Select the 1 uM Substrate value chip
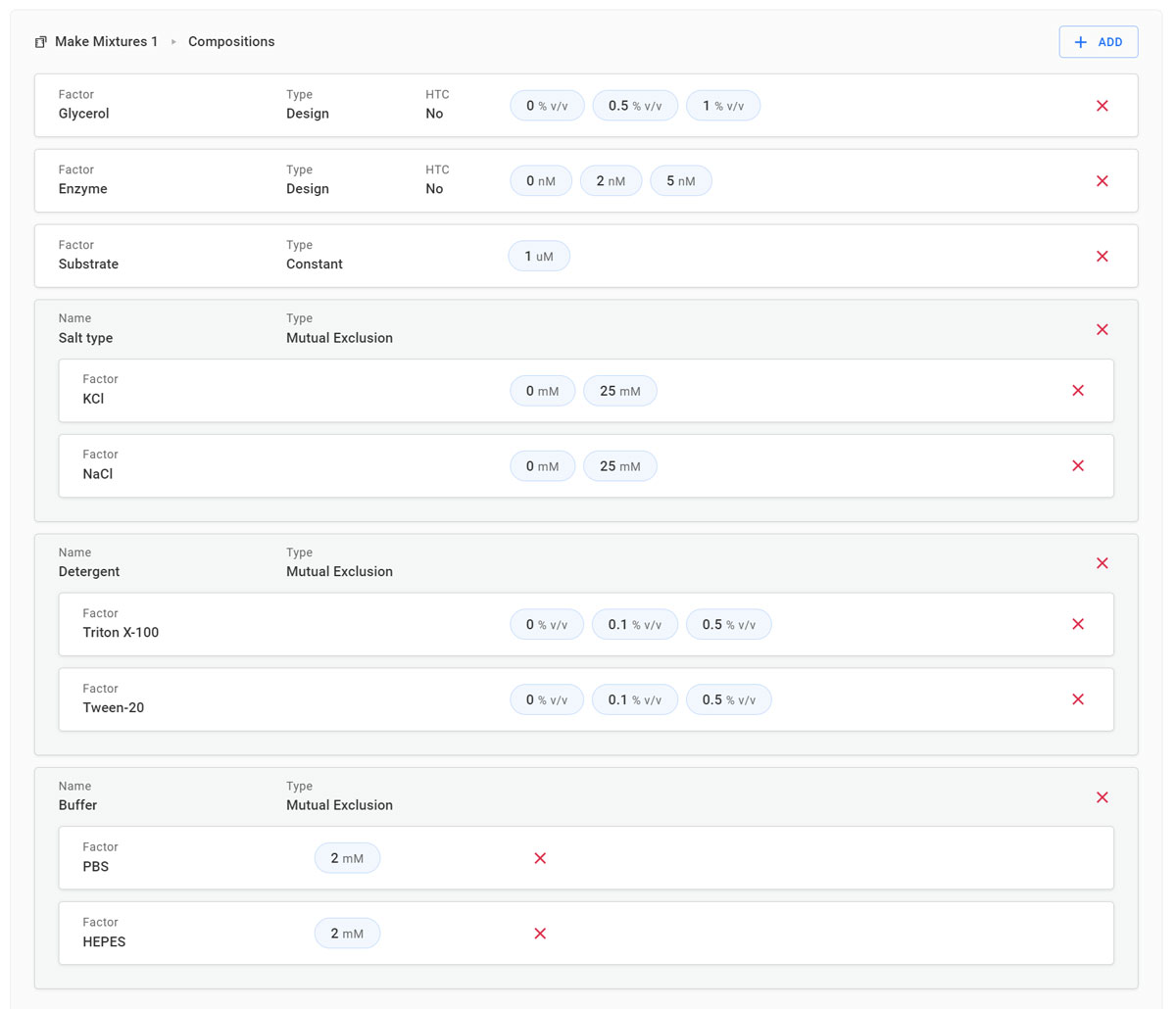 538,257
